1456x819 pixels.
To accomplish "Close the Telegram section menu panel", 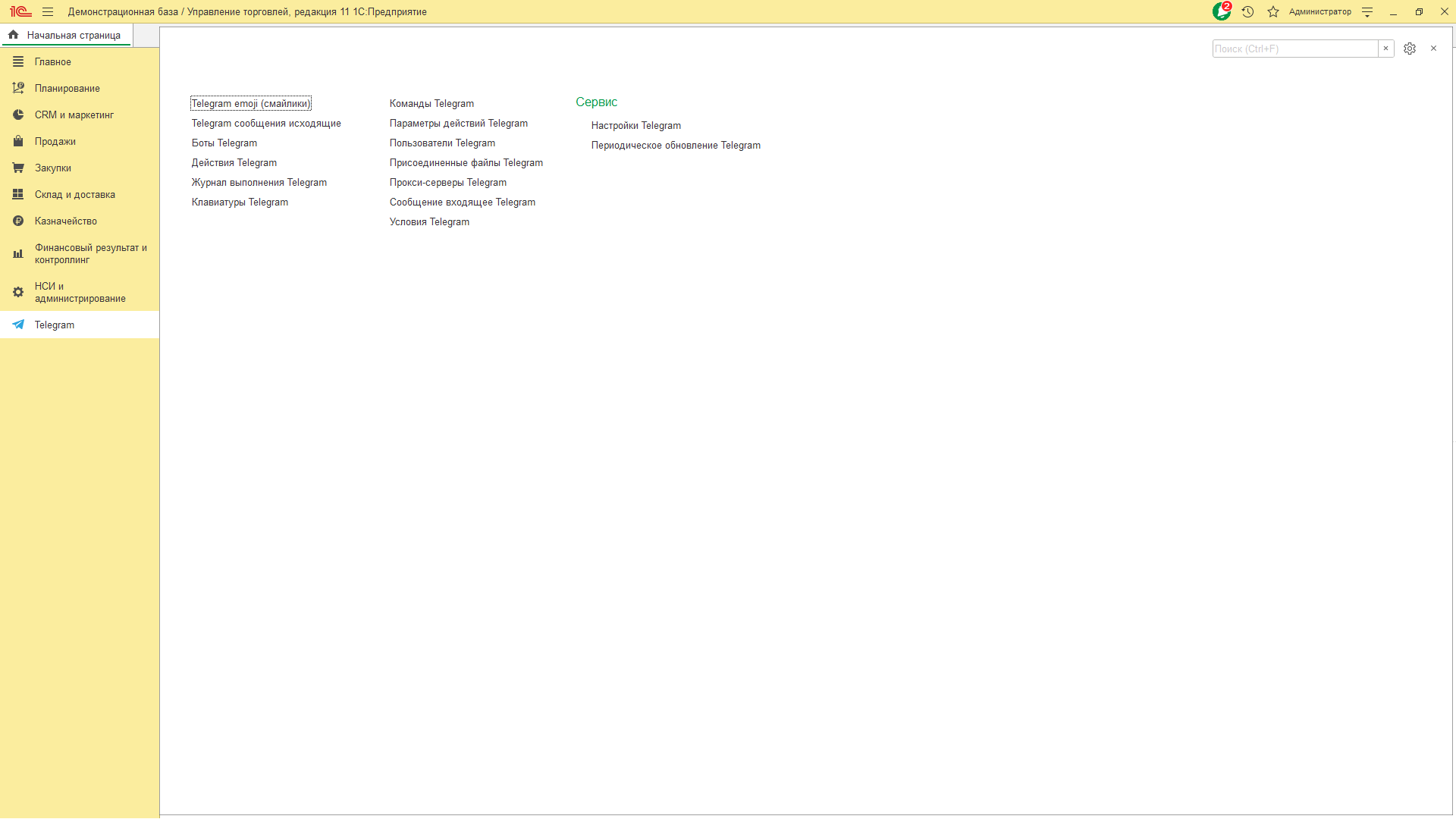I will click(x=1433, y=49).
